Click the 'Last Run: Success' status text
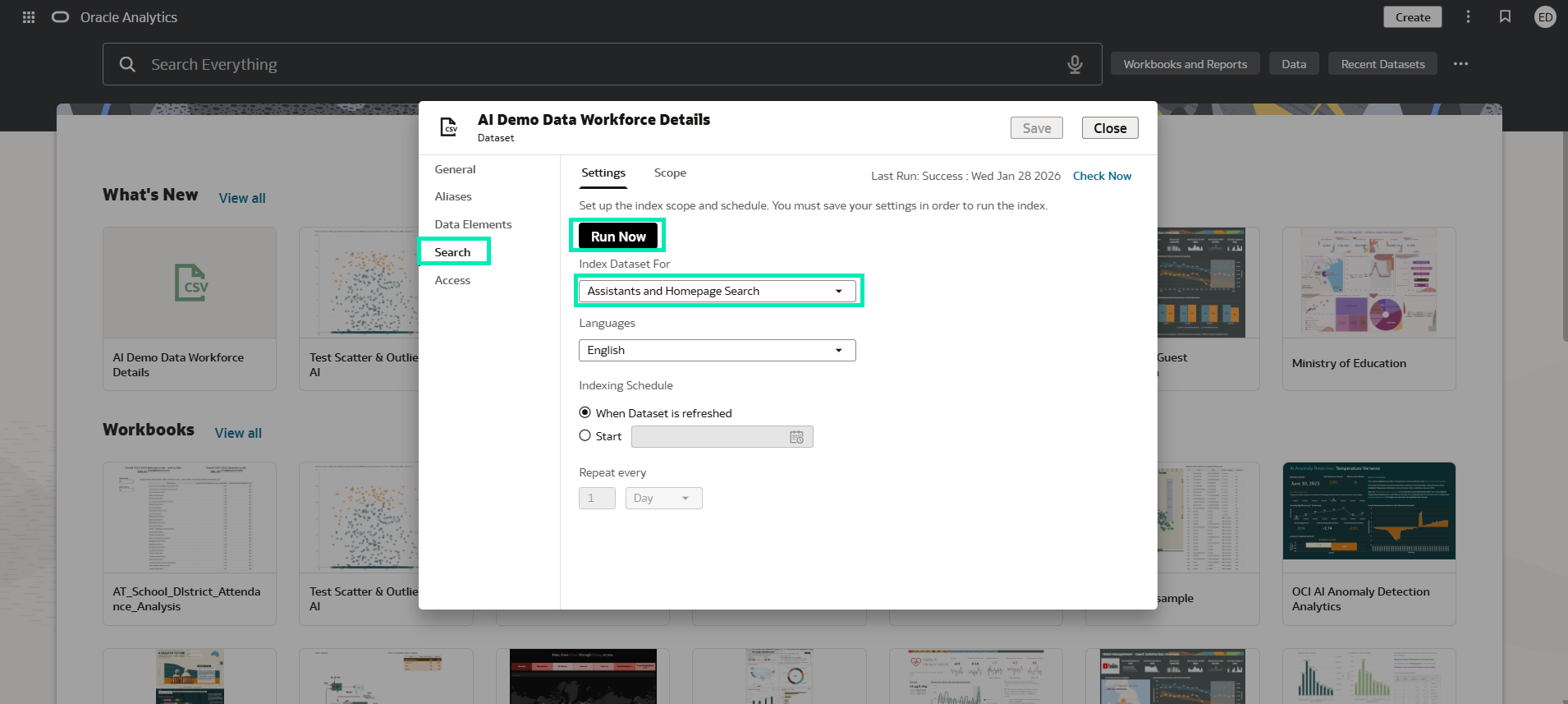Screen dimensions: 1568x704 click(x=965, y=176)
